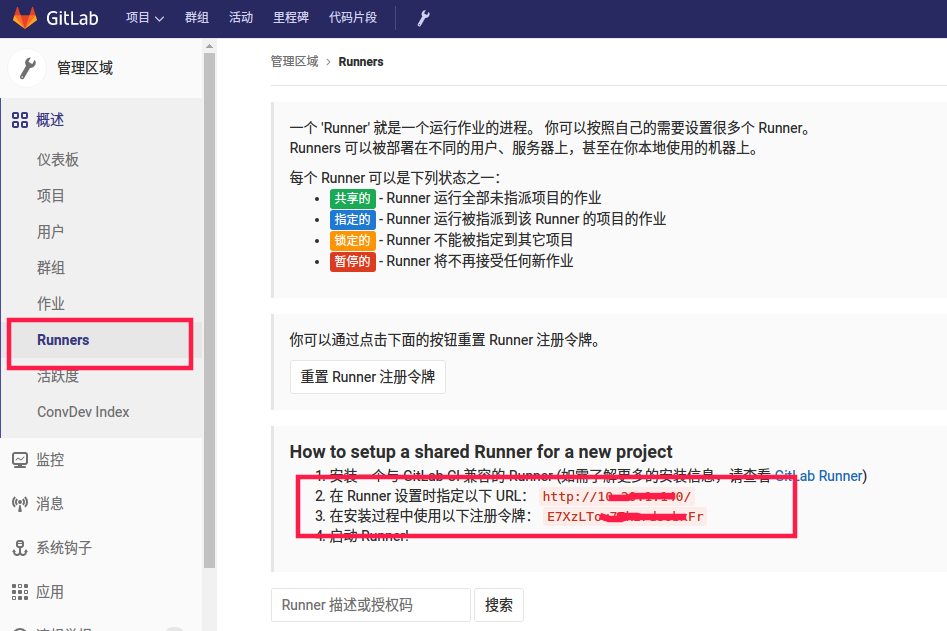Image resolution: width=947 pixels, height=631 pixels.
Task: Click the 管理区域 wrench avatar icon
Action: pyautogui.click(x=27, y=68)
